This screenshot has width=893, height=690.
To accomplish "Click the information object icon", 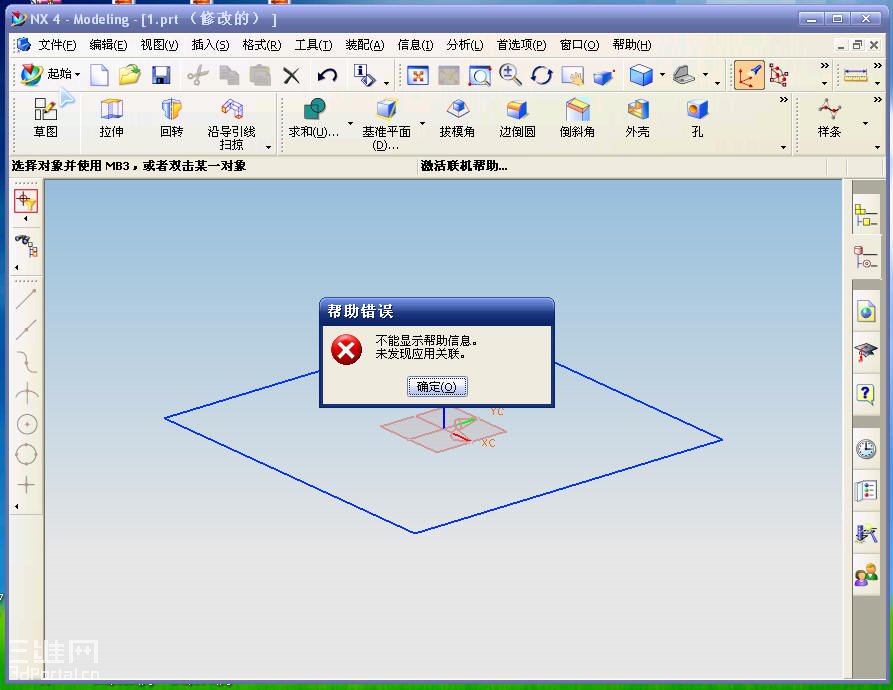I will tap(364, 75).
